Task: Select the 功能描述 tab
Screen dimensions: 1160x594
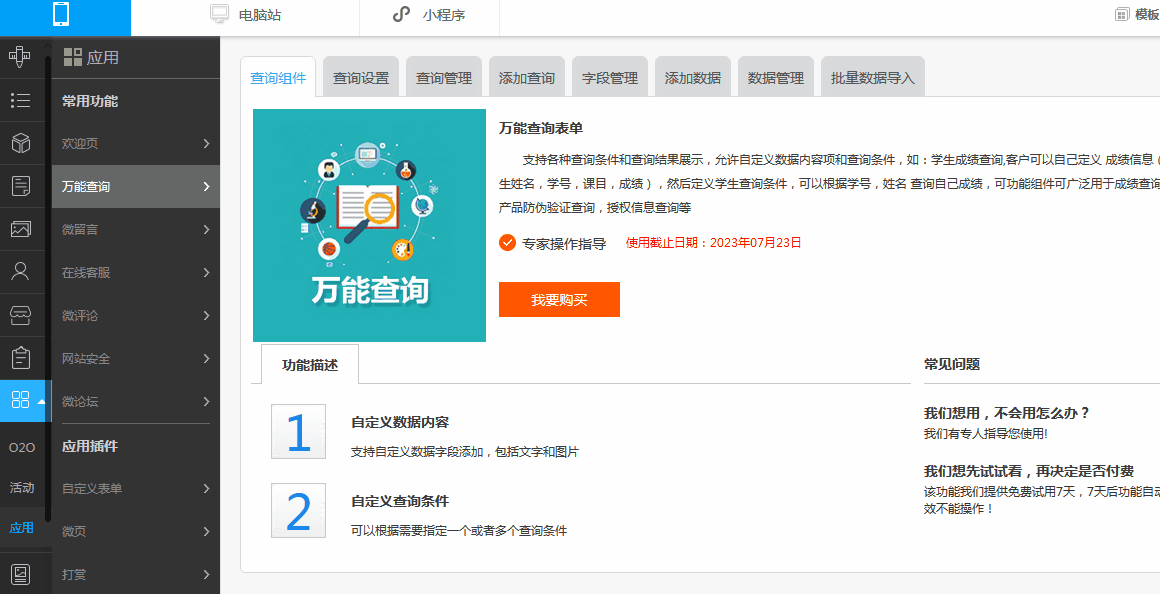Action: 310,364
